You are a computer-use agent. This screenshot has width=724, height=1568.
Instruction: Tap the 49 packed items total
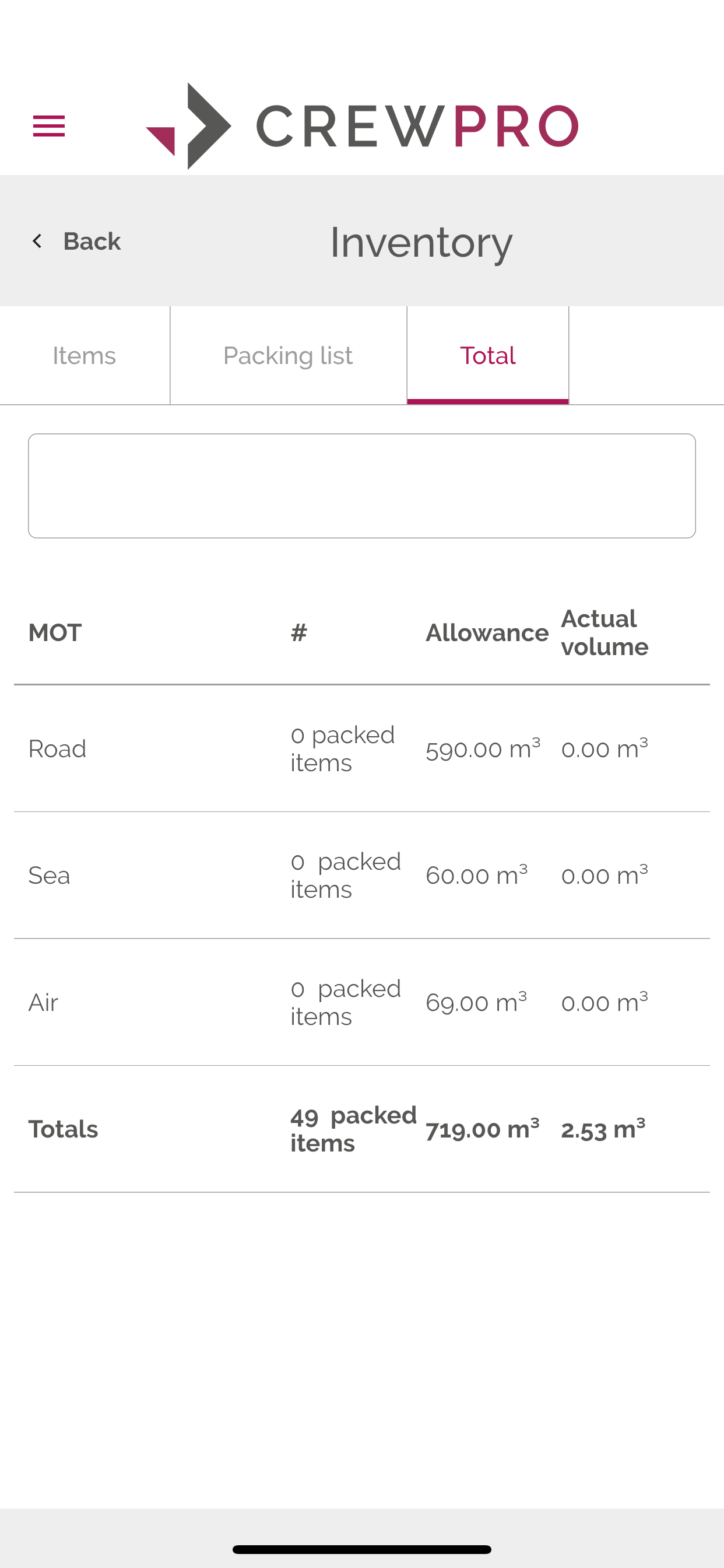coord(353,1130)
